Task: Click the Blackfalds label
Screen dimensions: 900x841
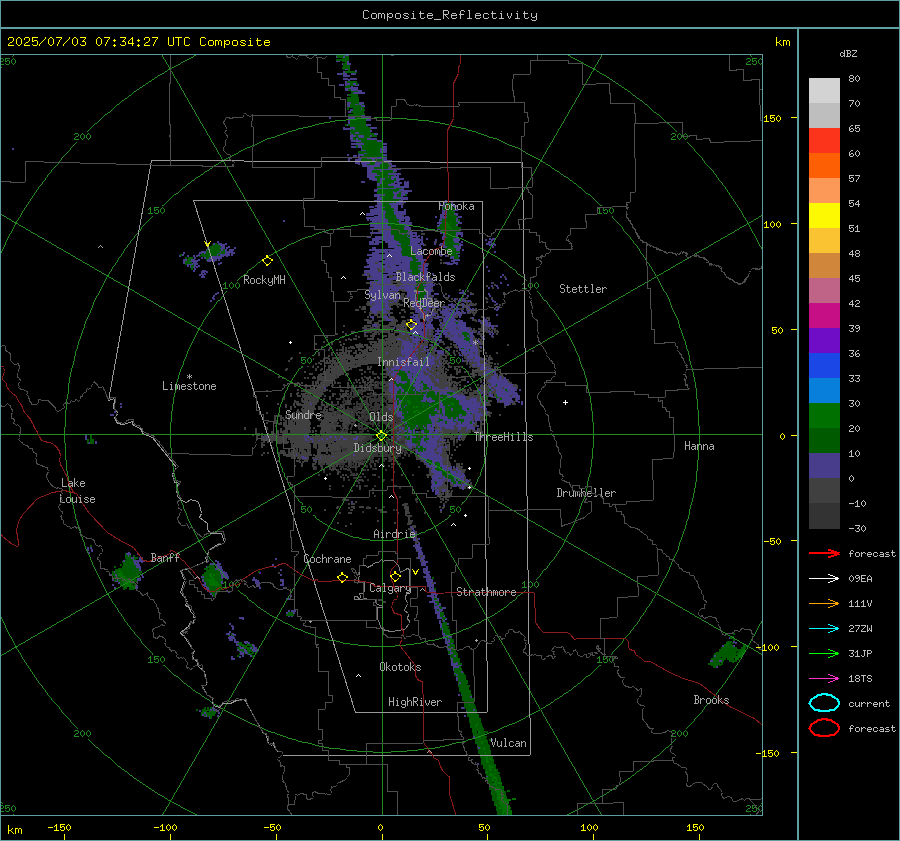Action: click(x=425, y=277)
